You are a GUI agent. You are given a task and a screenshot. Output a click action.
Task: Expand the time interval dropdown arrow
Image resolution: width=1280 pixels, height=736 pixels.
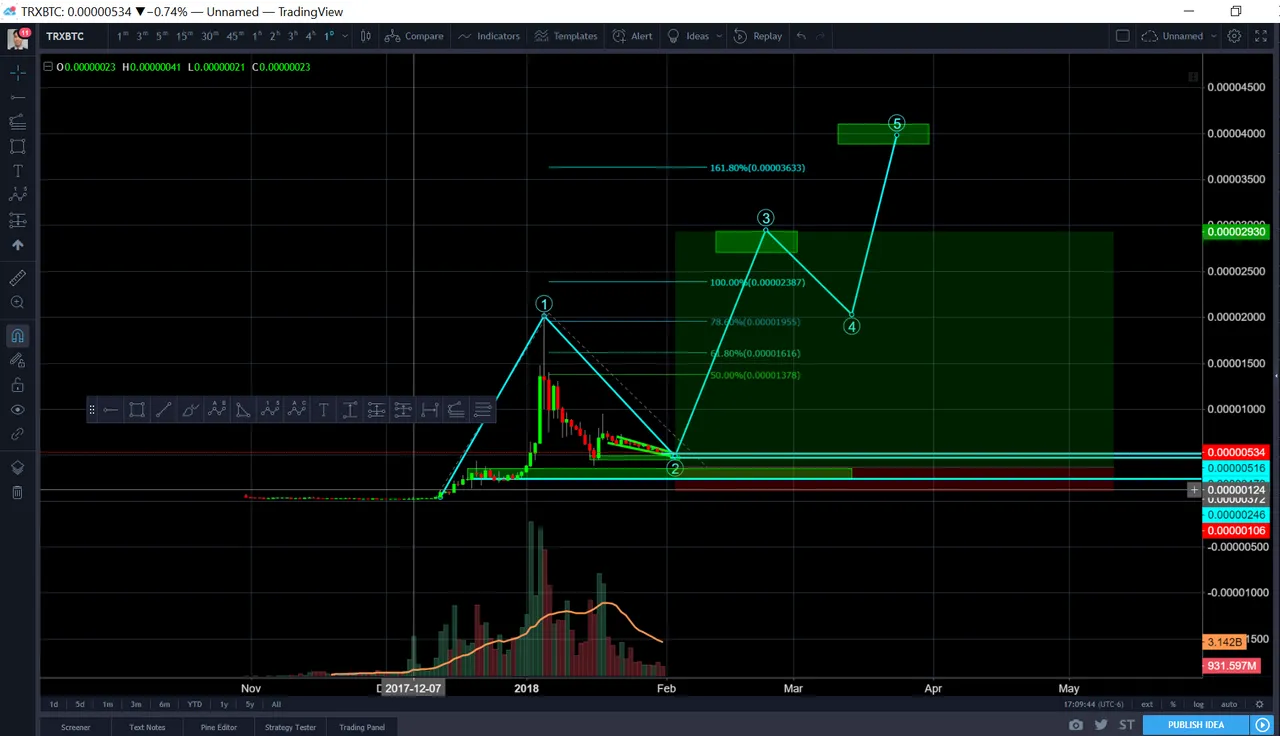pyautogui.click(x=345, y=36)
